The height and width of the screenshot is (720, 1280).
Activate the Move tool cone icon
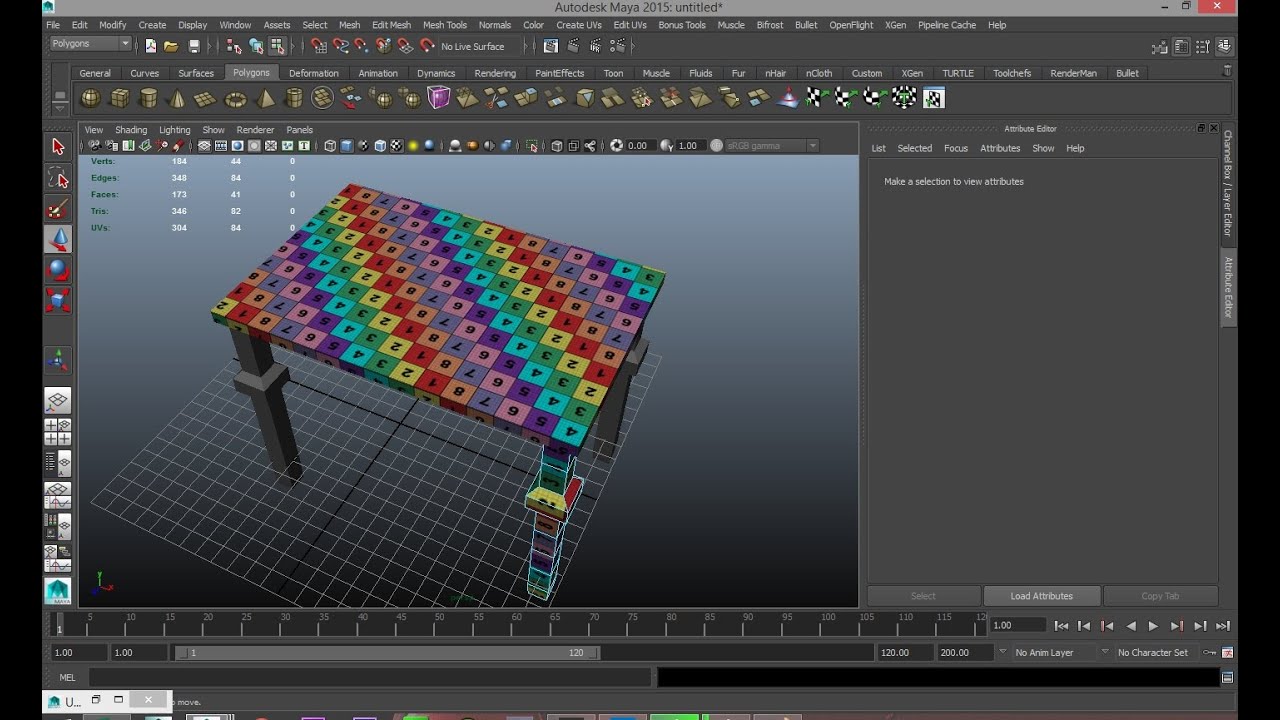coord(58,239)
